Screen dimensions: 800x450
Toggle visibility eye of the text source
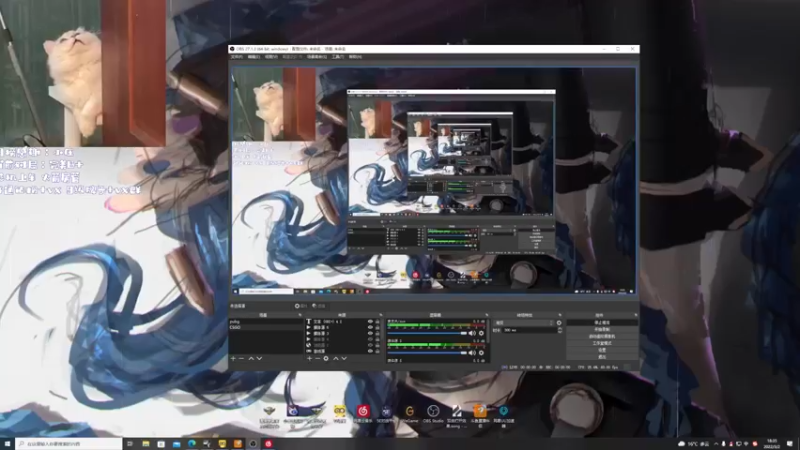click(x=370, y=321)
